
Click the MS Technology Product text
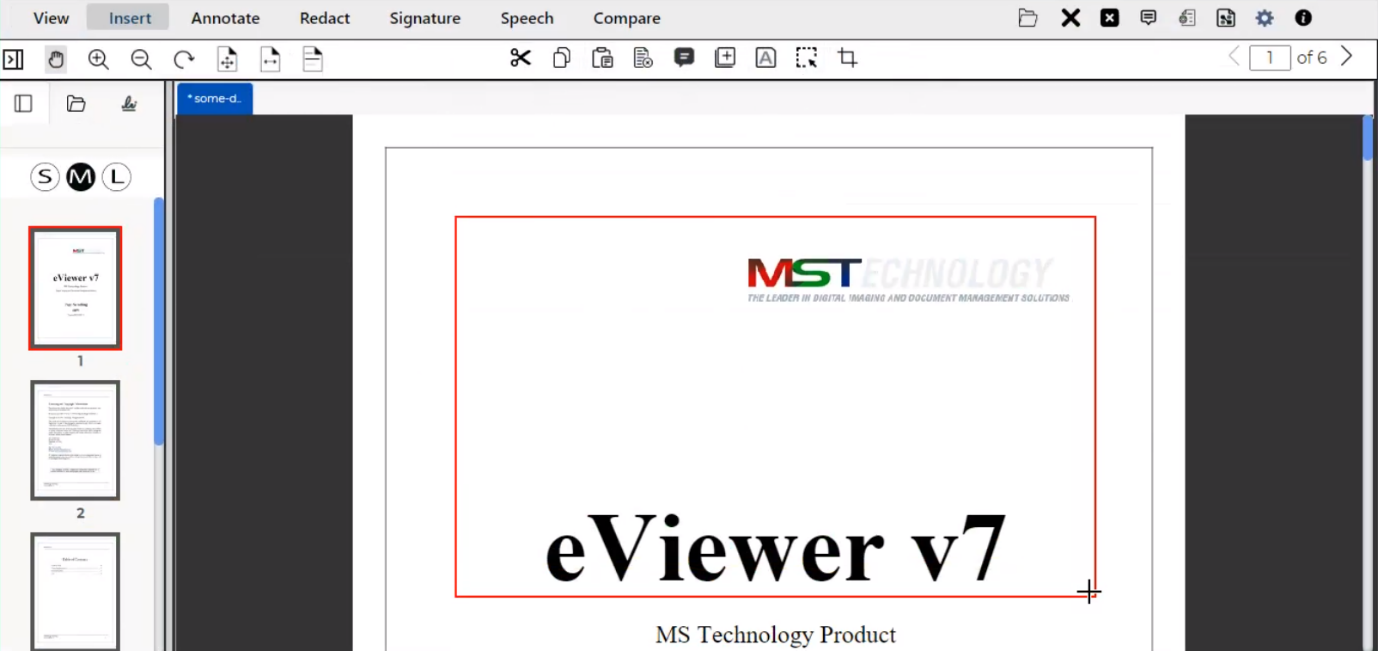776,635
